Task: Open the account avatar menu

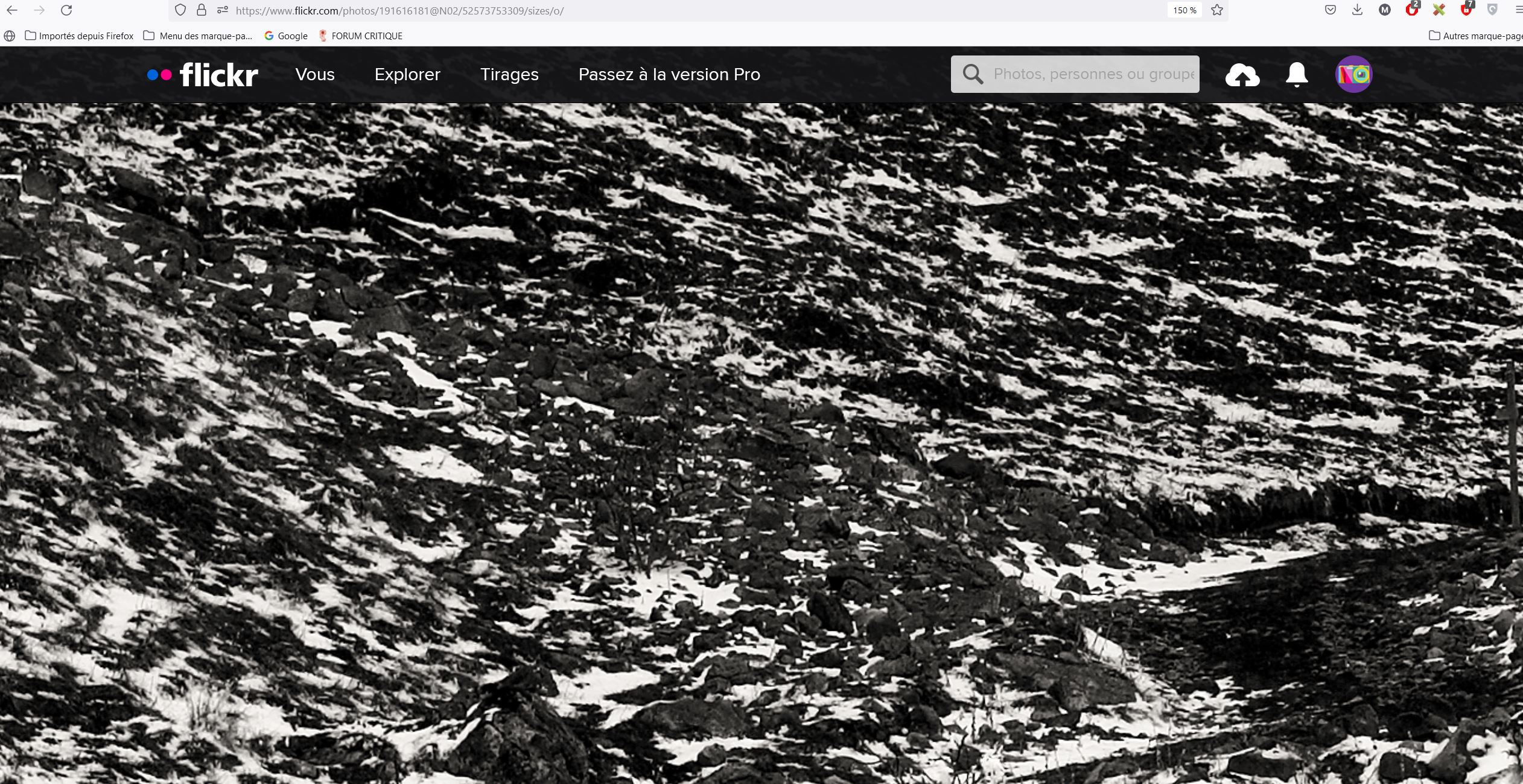Action: [x=1353, y=74]
